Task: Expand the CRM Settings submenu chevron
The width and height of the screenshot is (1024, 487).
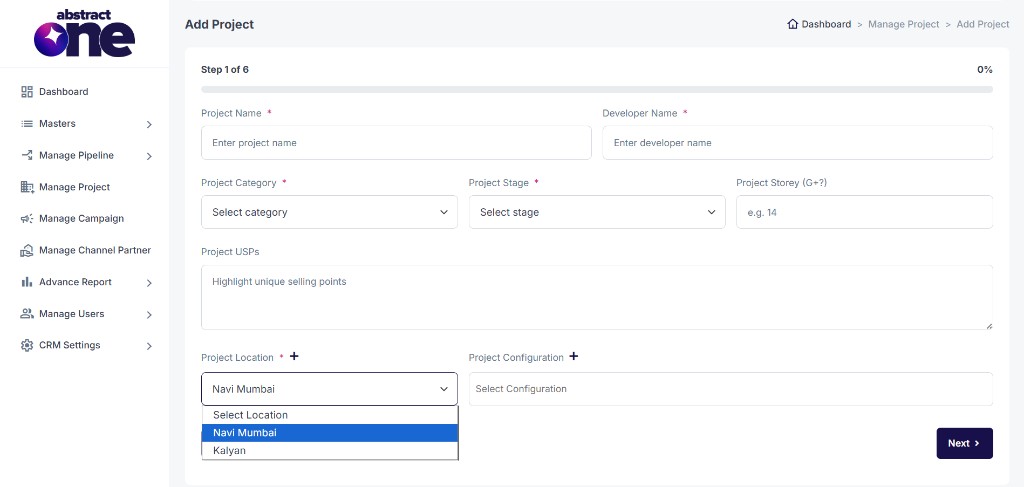Action: [x=149, y=346]
